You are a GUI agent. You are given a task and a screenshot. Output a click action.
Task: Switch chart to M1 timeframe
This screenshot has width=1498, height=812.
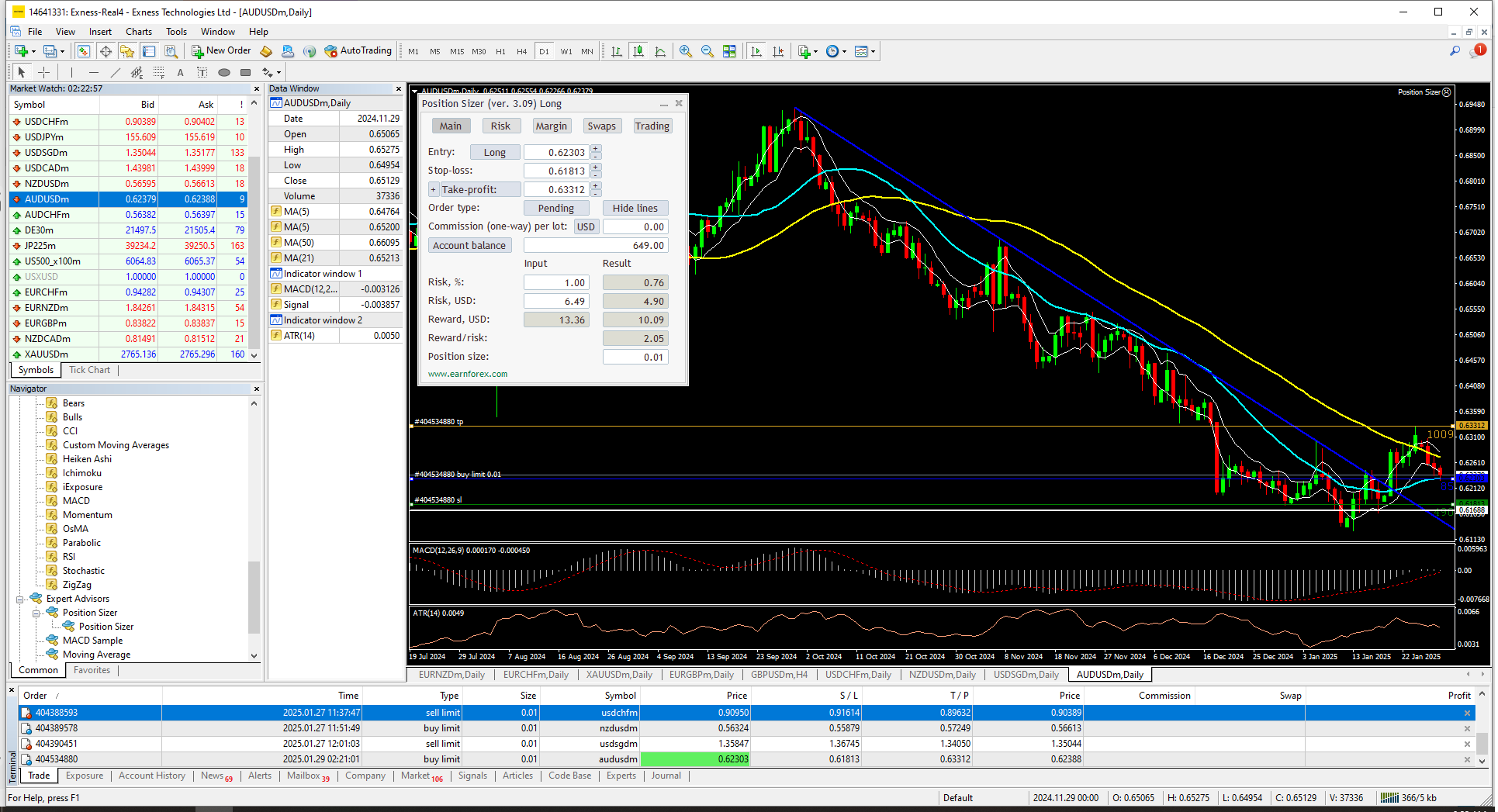coord(413,51)
